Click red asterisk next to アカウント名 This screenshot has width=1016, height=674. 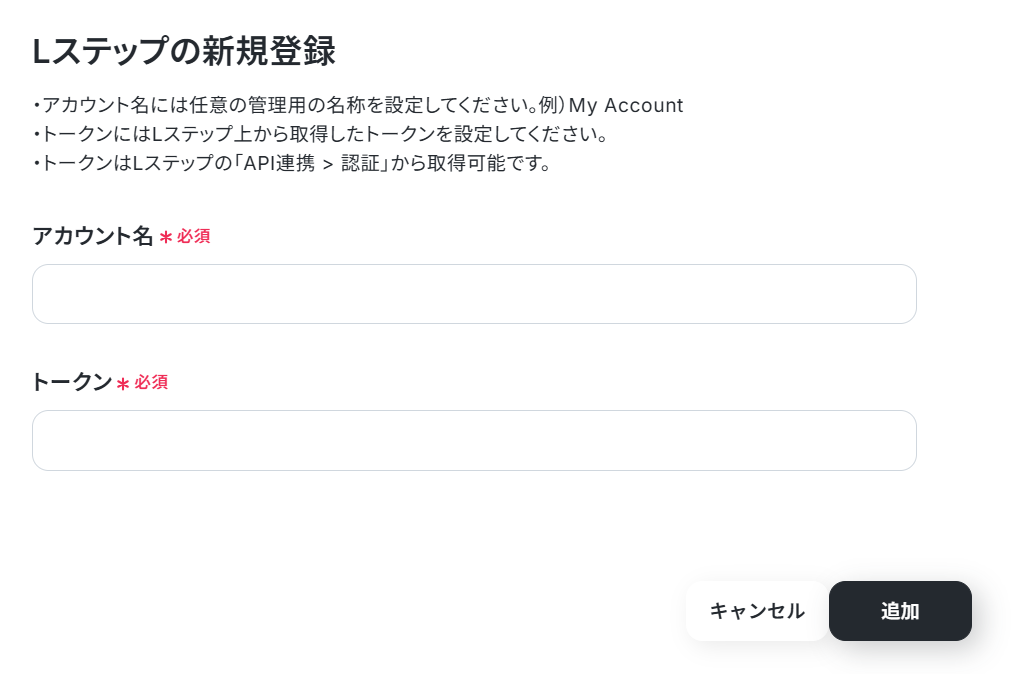[x=166, y=238]
